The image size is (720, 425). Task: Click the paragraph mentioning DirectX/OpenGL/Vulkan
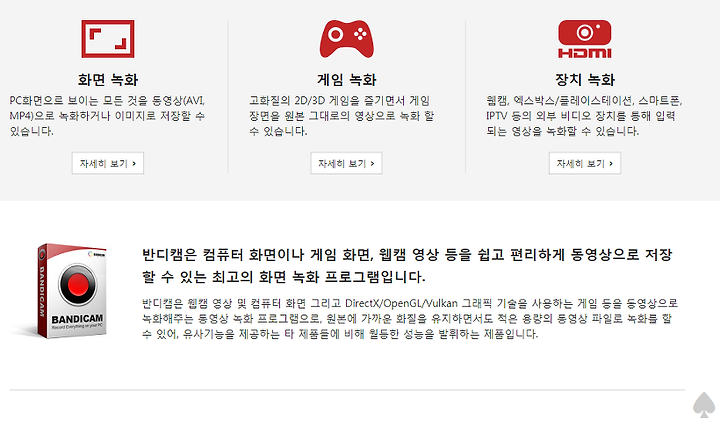(410, 319)
